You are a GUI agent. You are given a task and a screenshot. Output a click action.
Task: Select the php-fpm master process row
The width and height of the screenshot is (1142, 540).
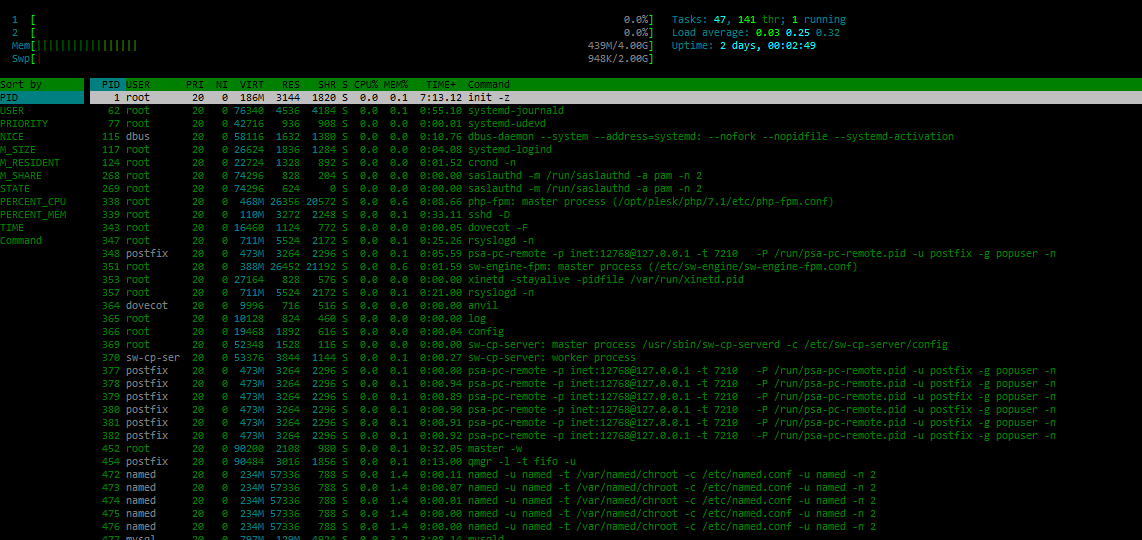point(600,201)
